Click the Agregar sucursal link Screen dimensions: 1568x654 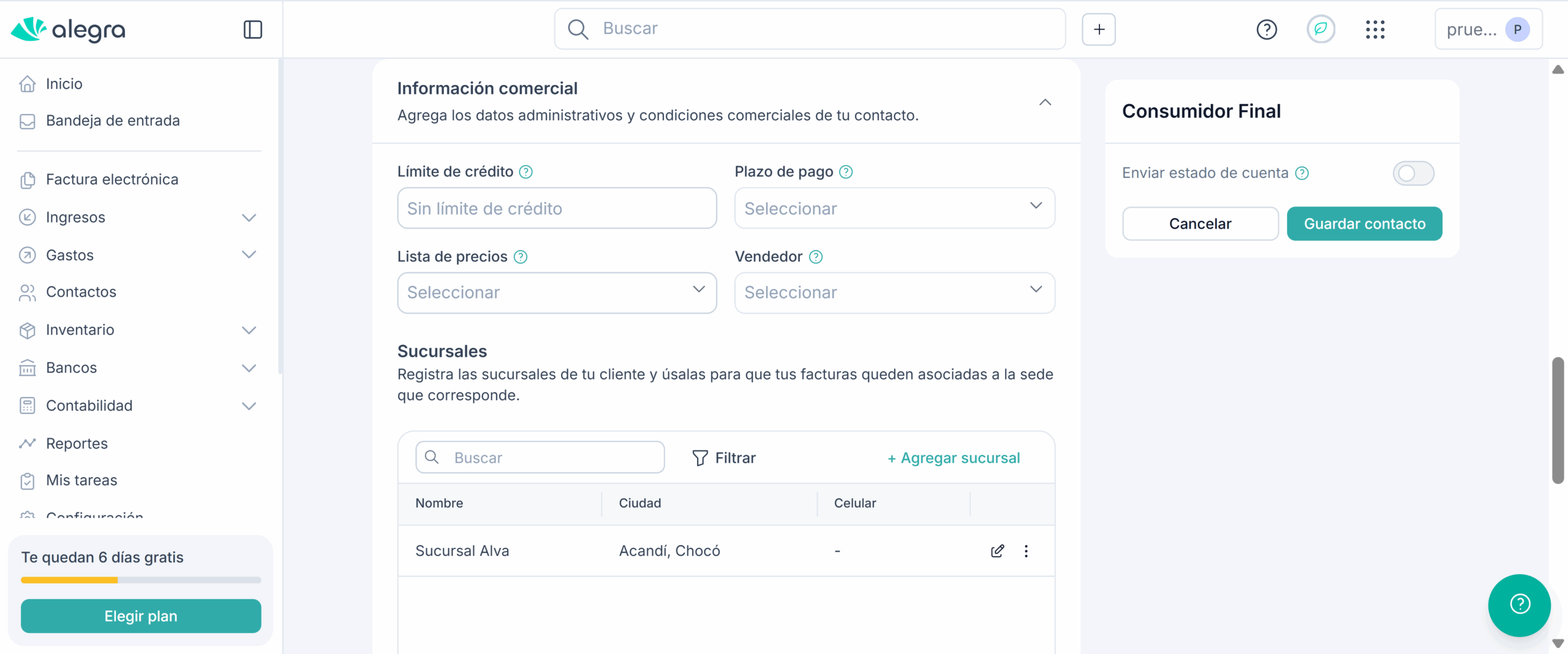954,458
